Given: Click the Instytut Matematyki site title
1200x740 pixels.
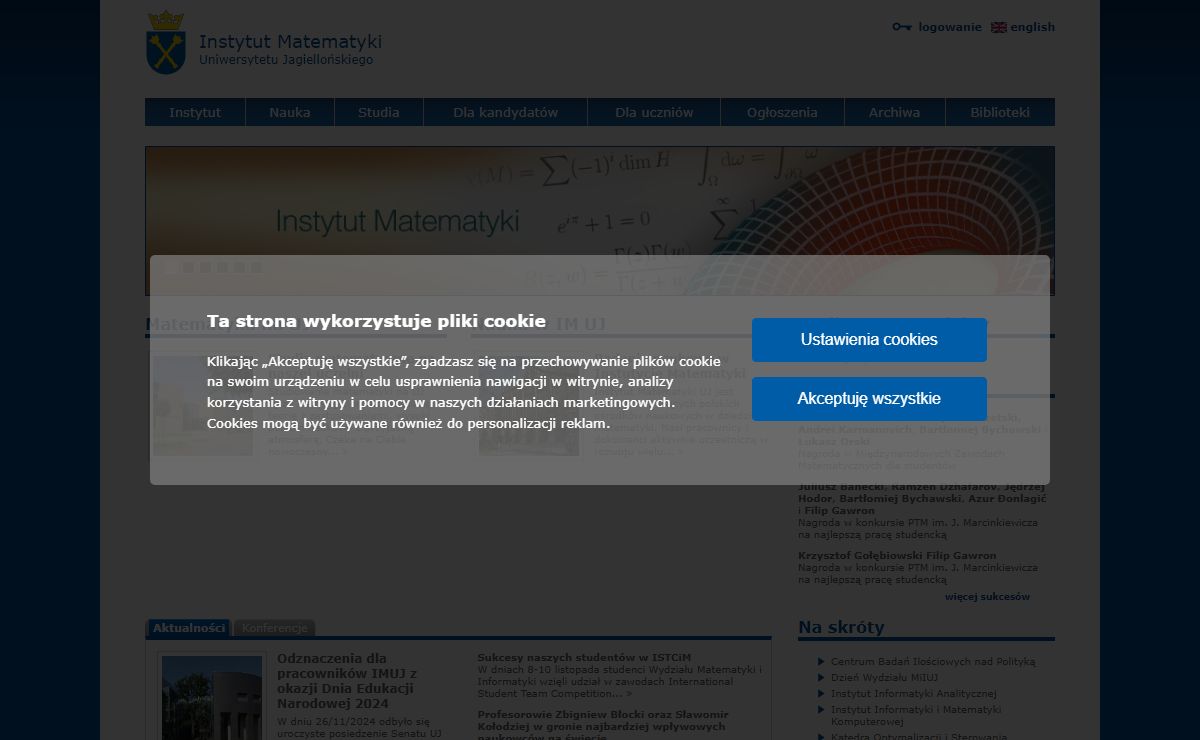Looking at the screenshot, I should coord(290,42).
